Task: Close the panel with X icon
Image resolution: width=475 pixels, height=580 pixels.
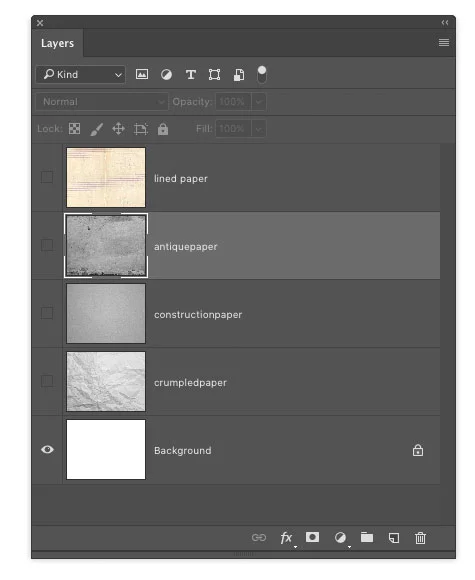Action: [40, 23]
